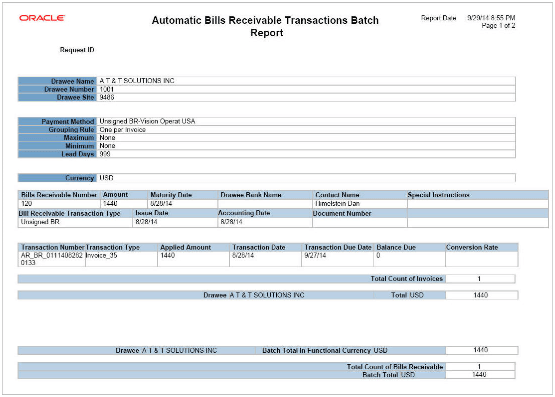
Task: Click 'Drawee Bank Name' column header
Action: (251, 195)
